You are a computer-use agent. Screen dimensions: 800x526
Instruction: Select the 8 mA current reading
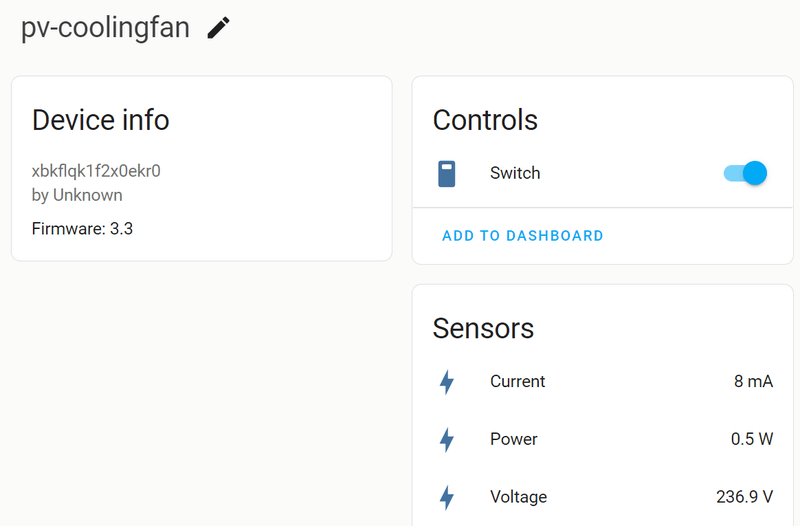pos(753,382)
